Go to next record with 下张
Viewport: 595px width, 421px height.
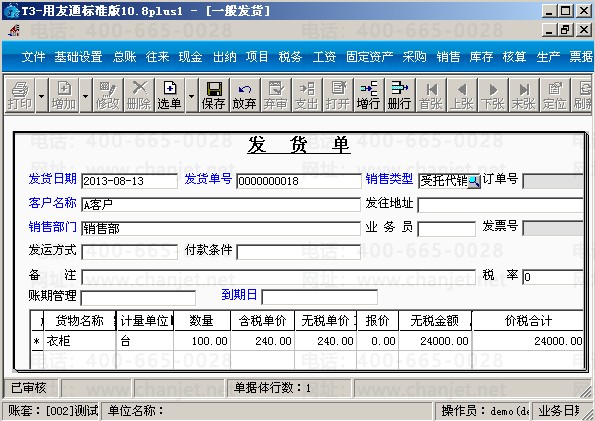(493, 95)
